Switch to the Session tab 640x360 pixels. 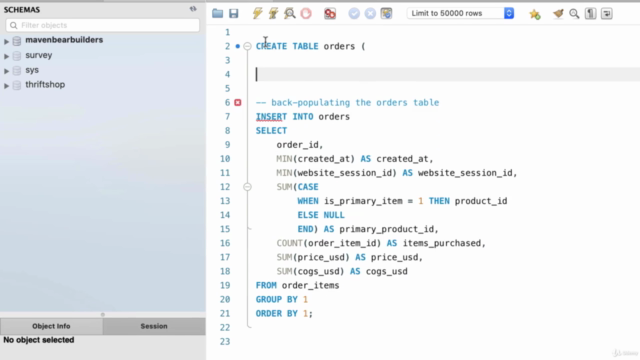click(154, 326)
